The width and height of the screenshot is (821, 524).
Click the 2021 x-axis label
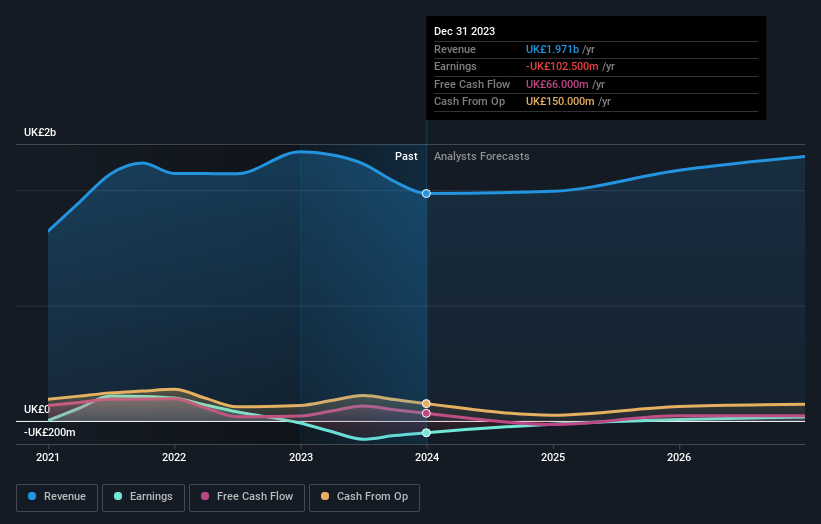pos(48,458)
